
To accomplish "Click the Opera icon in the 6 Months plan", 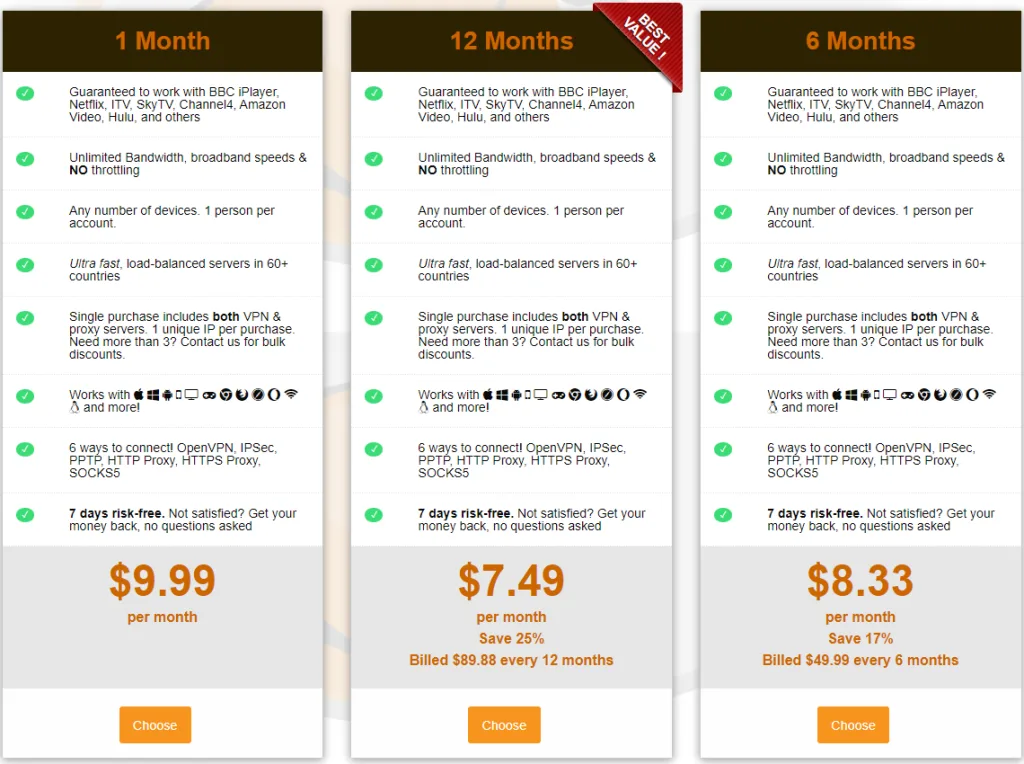I will (x=972, y=395).
